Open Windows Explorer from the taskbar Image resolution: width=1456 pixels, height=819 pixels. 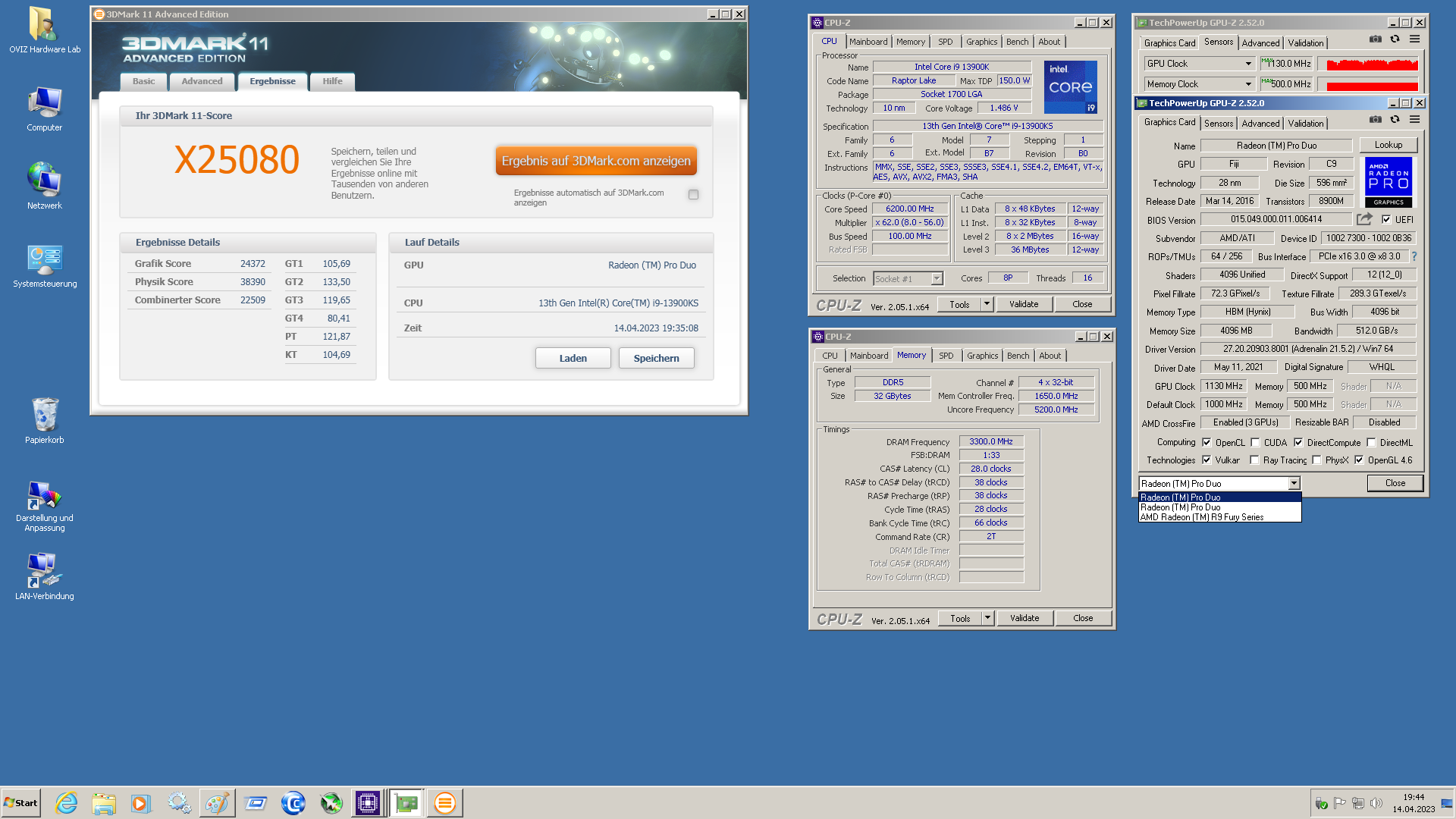[104, 803]
